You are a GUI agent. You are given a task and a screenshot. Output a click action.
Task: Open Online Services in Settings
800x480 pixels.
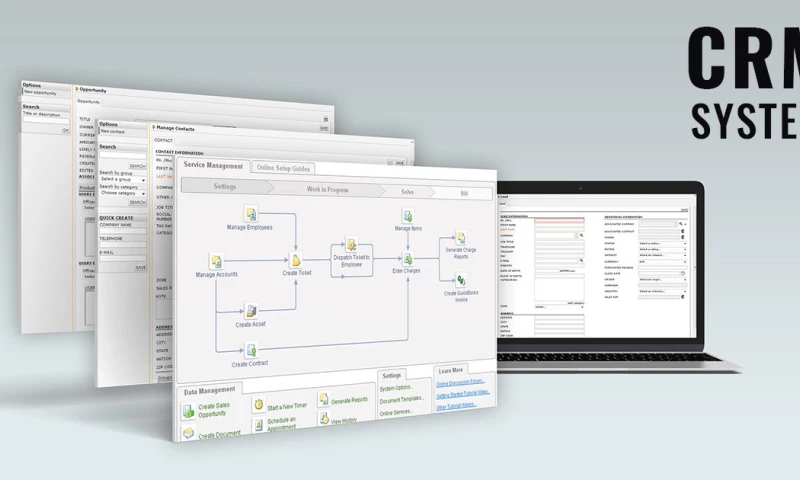point(396,412)
